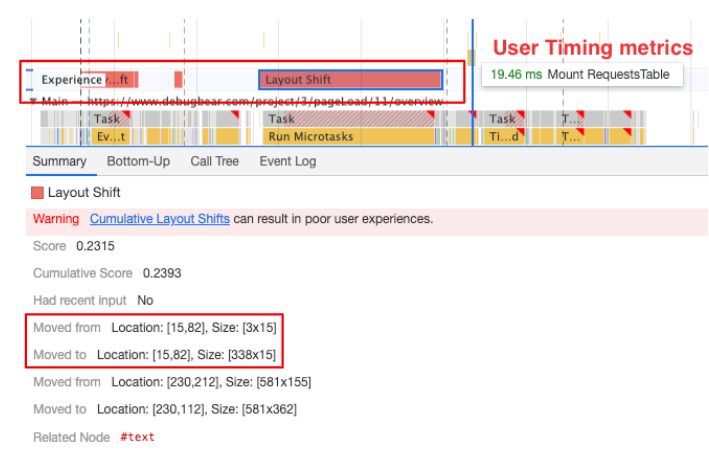Select the wide Layout Shift block in Experience track
This screenshot has width=709, height=459.
coord(349,80)
